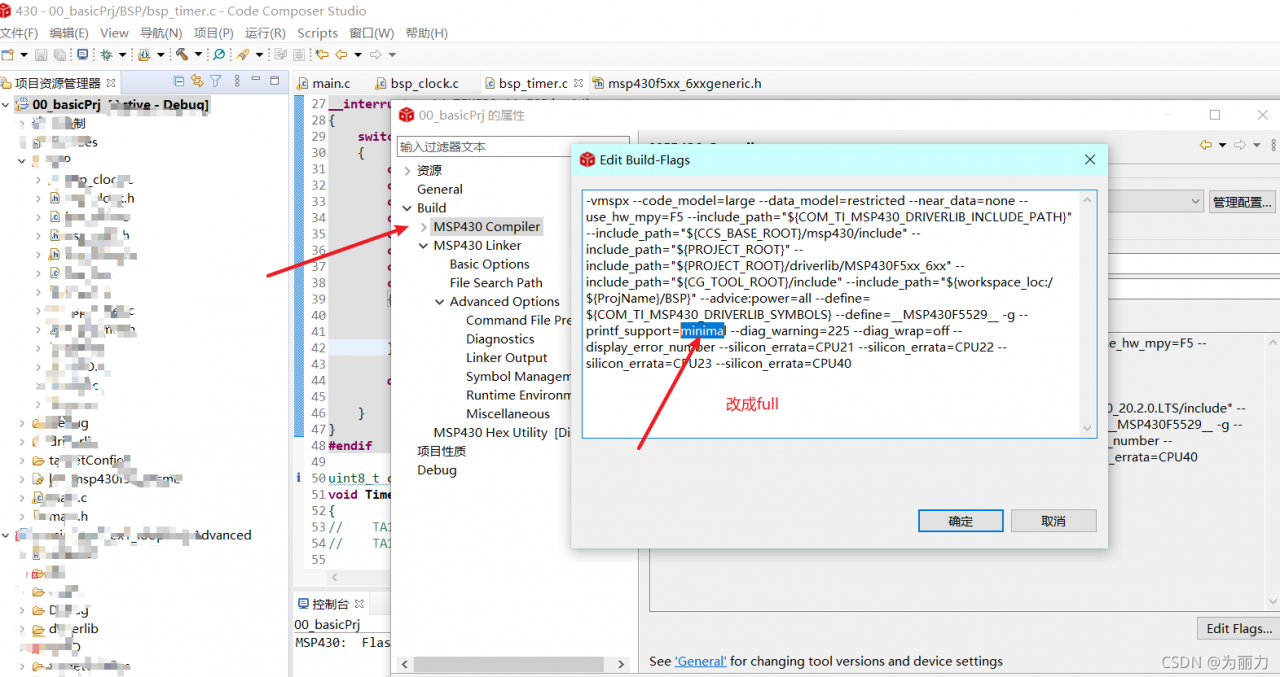Viewport: 1280px width, 677px height.
Task: Open the 项目(P) menu
Action: click(x=213, y=33)
